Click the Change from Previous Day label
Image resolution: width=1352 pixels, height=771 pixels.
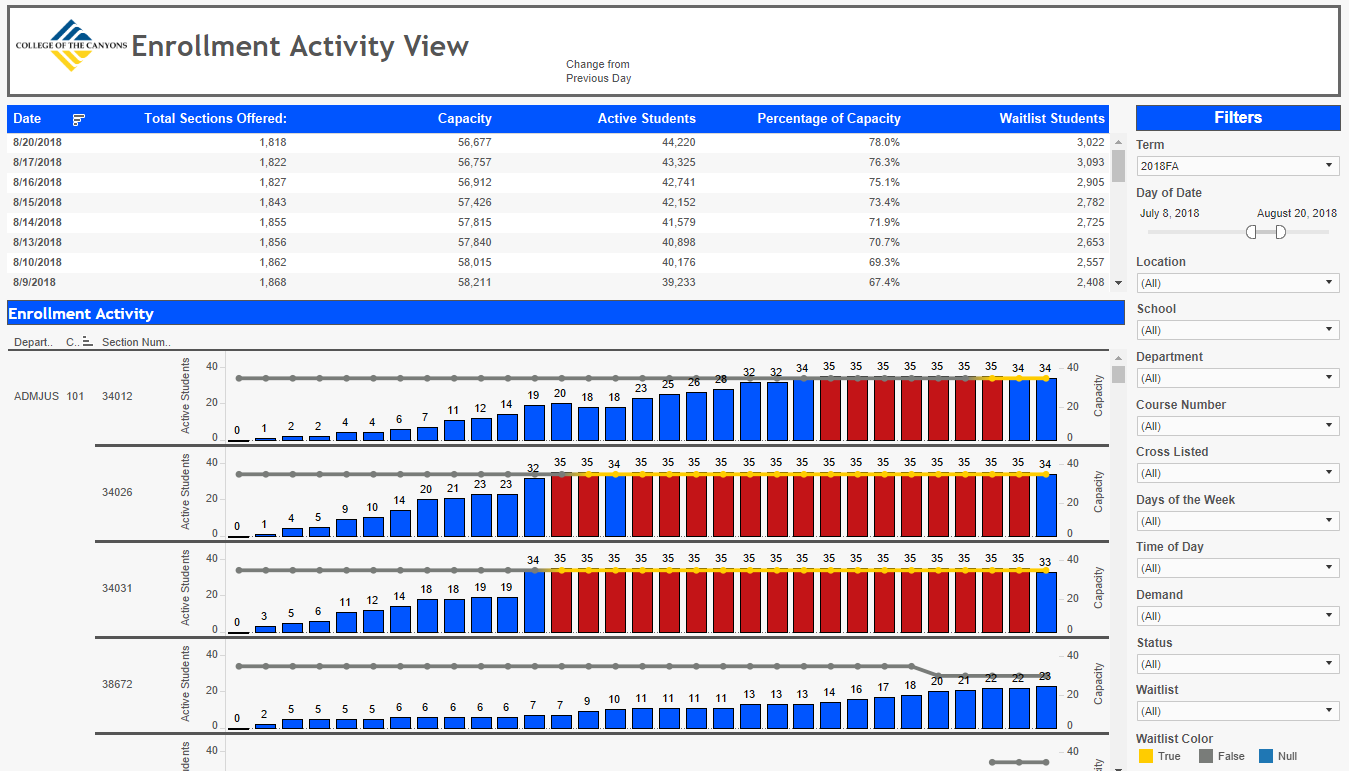coord(598,71)
